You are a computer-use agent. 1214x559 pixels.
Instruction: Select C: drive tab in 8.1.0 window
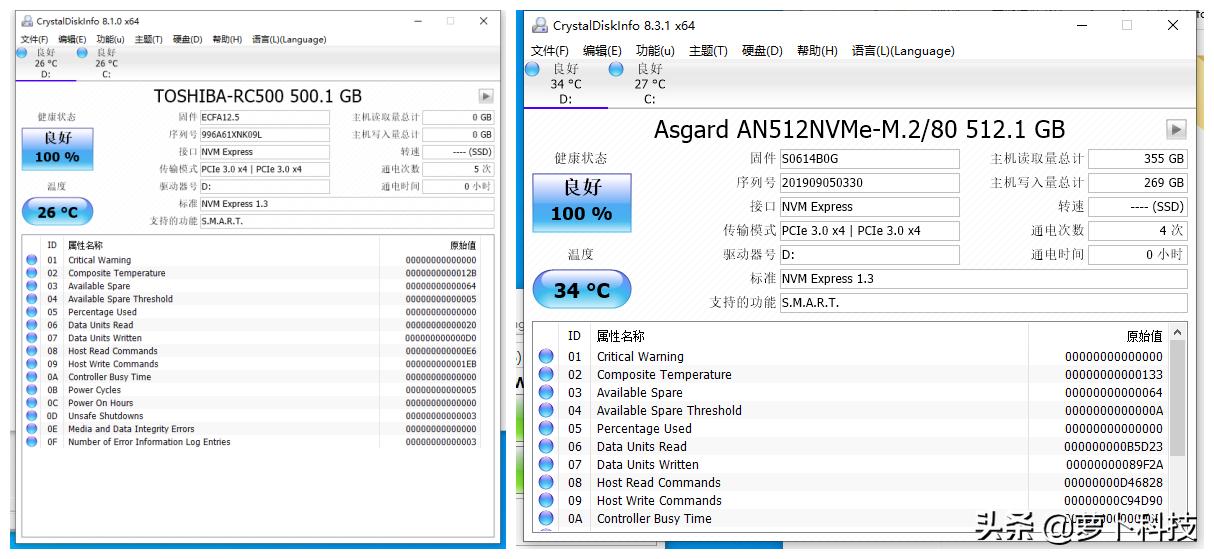pos(106,63)
